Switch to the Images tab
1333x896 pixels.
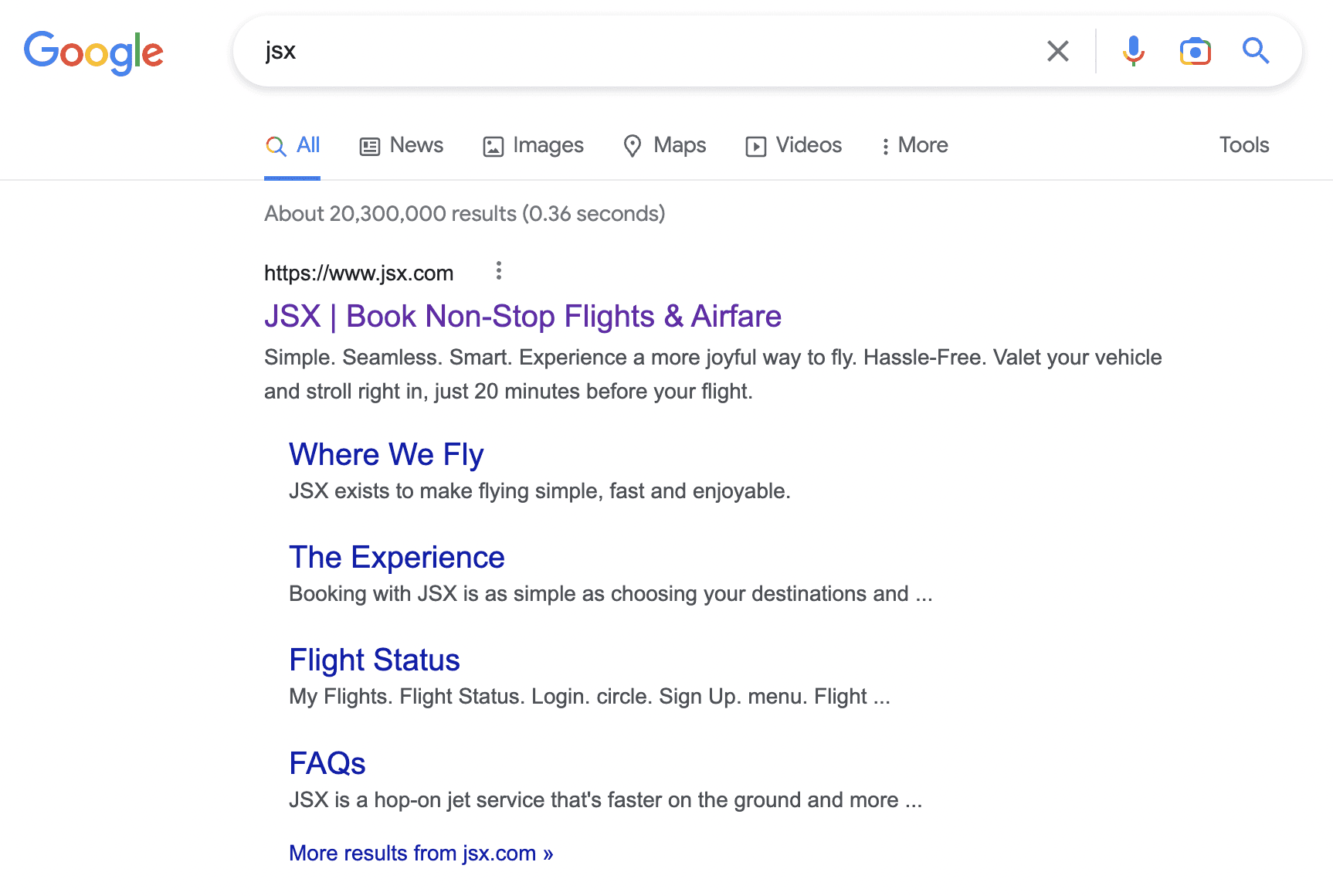click(x=533, y=145)
